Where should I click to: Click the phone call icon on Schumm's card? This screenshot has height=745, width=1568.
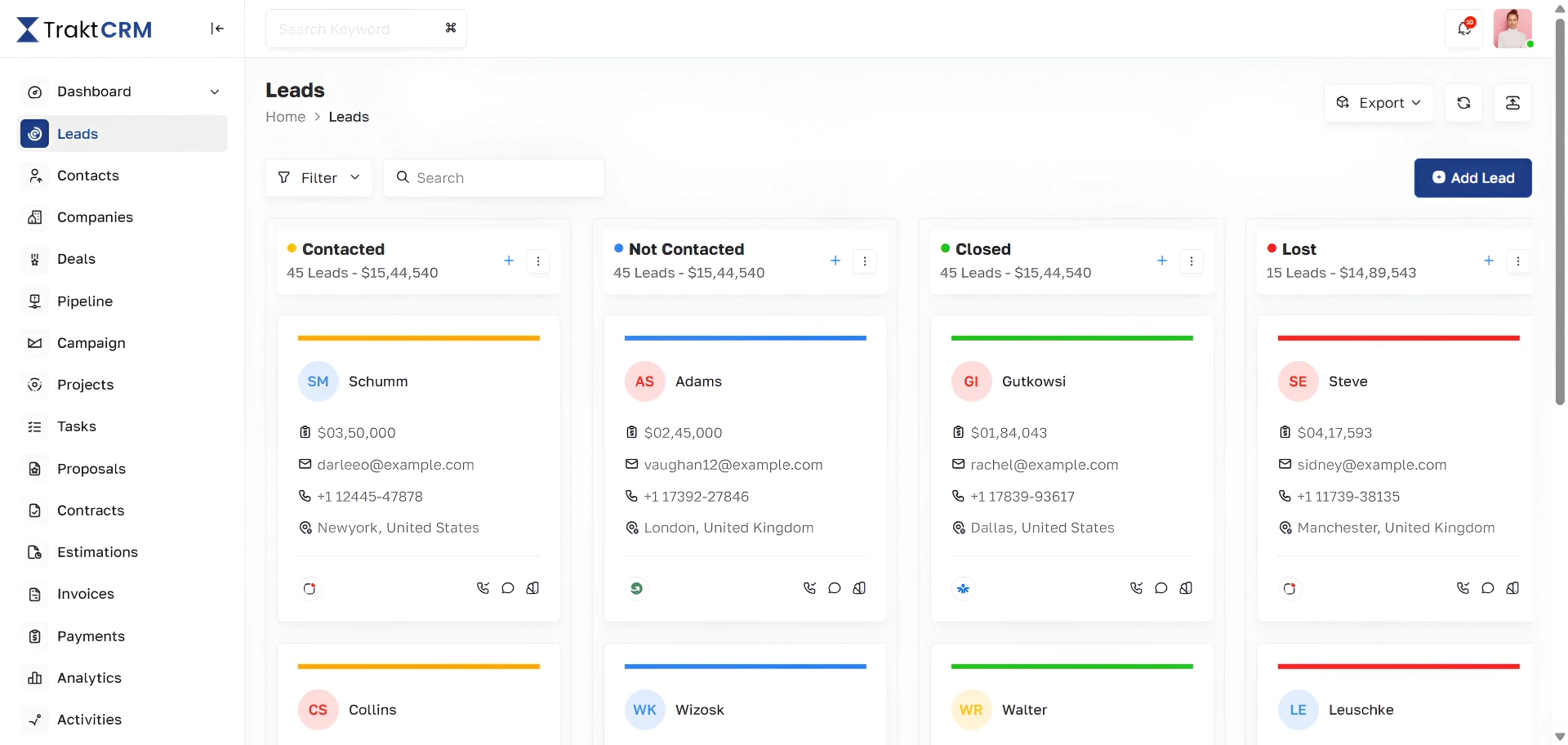483,588
